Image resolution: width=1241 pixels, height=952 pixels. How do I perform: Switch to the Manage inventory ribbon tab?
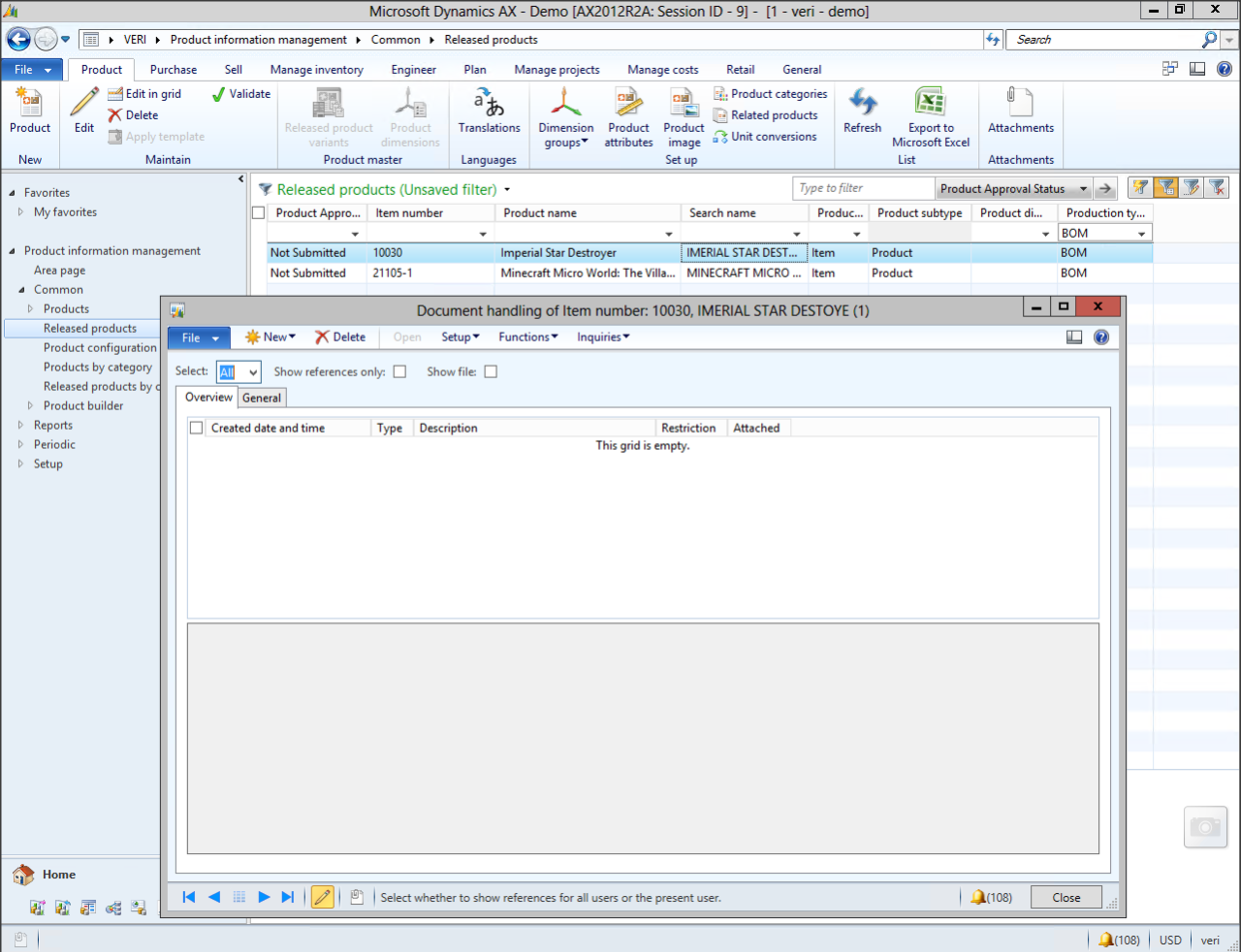pos(316,70)
